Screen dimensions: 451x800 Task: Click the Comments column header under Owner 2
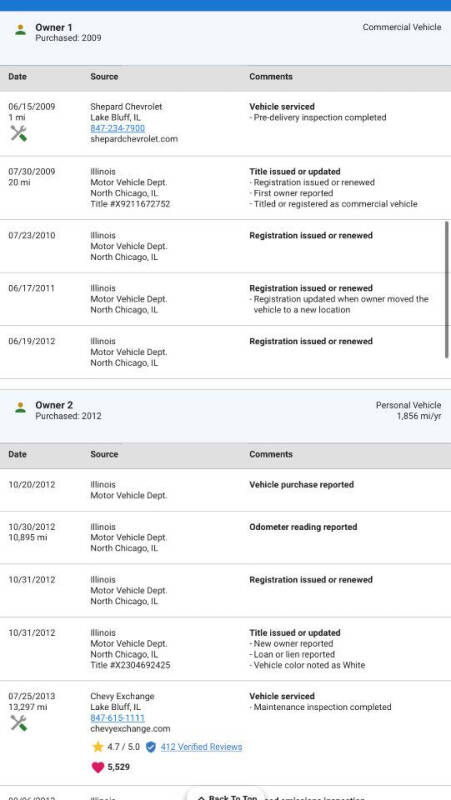271,454
